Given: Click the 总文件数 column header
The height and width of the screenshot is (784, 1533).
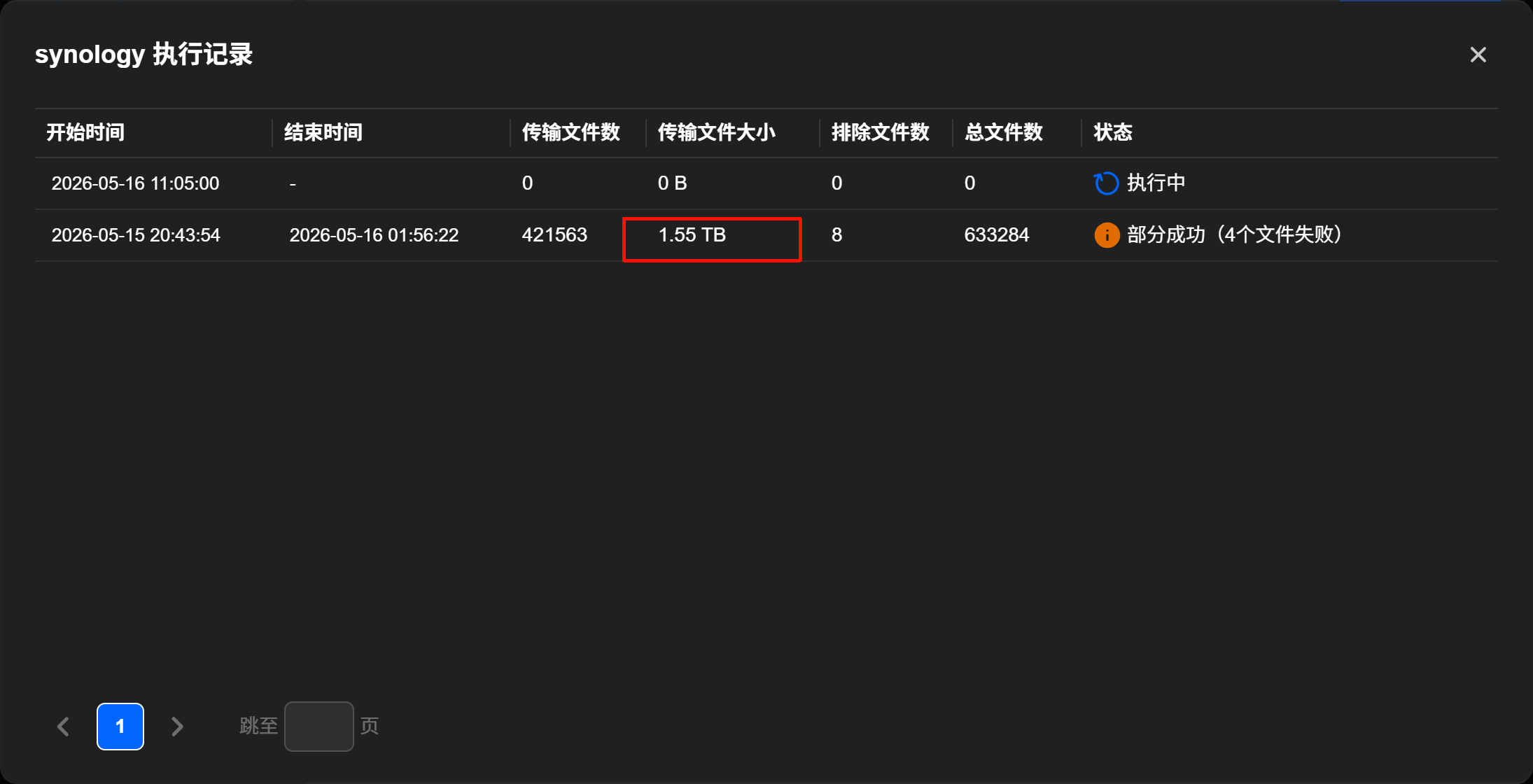Looking at the screenshot, I should coord(1004,132).
